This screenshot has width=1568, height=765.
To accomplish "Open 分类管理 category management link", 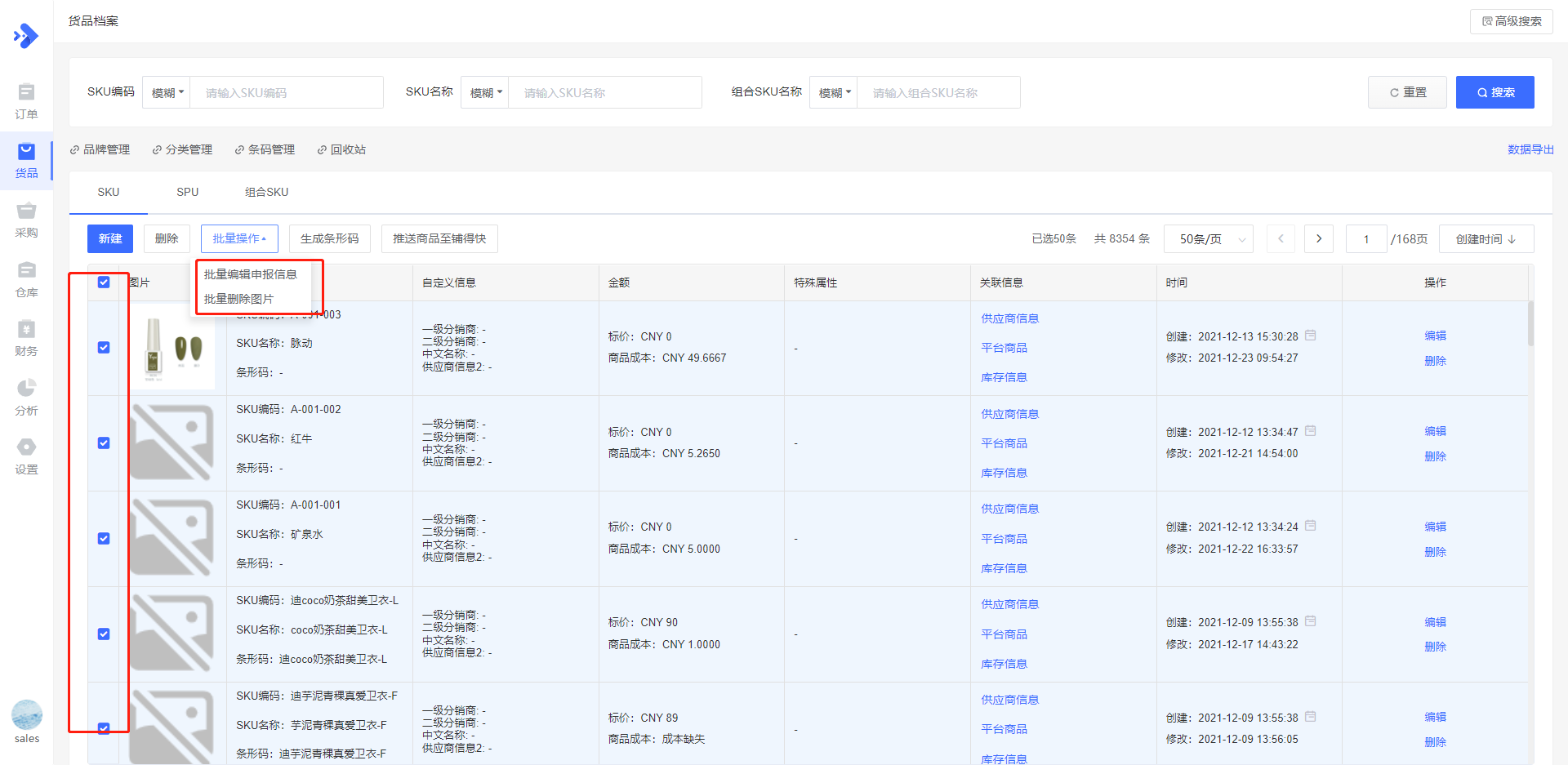I will pos(182,149).
